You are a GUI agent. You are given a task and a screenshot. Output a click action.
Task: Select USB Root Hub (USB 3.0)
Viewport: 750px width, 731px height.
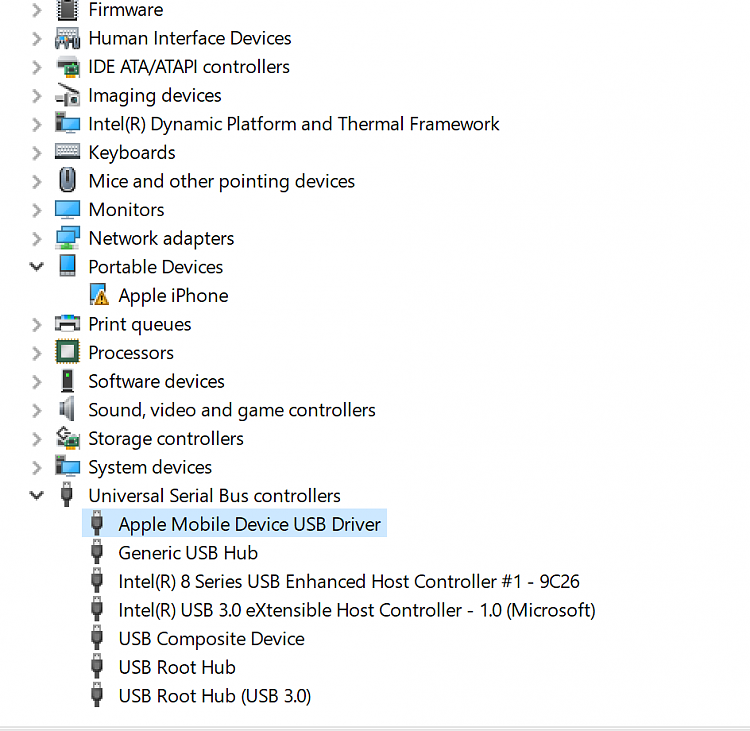click(214, 696)
